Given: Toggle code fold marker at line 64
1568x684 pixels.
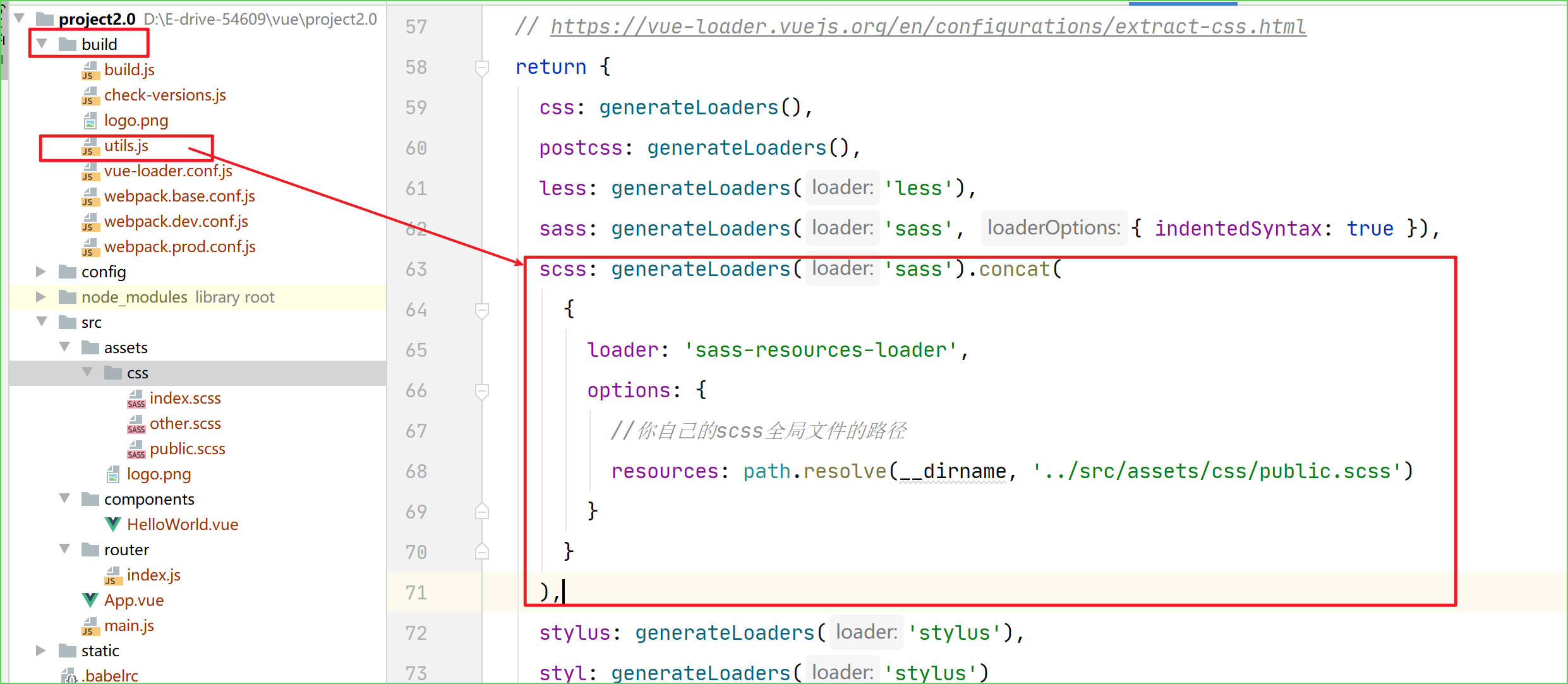Looking at the screenshot, I should [x=481, y=309].
